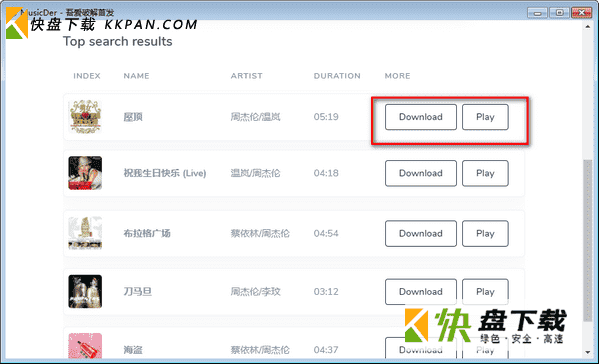Close the MusicDer window

pos(581,13)
